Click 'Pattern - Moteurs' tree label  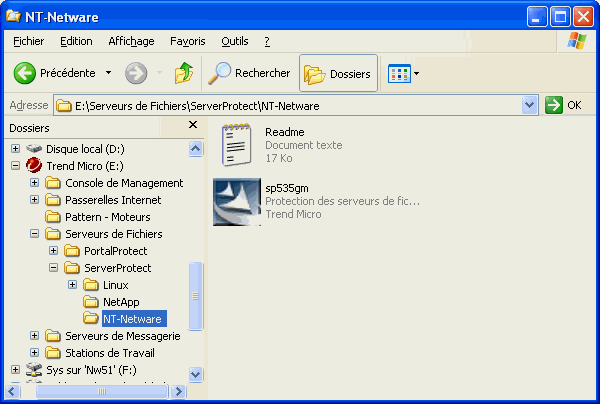tap(108, 217)
